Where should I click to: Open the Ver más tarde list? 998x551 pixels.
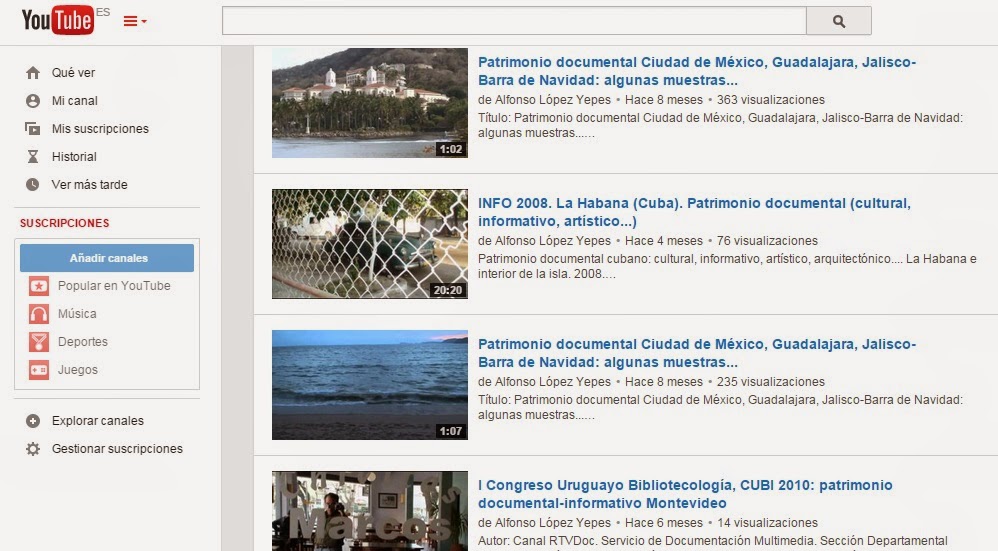(x=89, y=185)
